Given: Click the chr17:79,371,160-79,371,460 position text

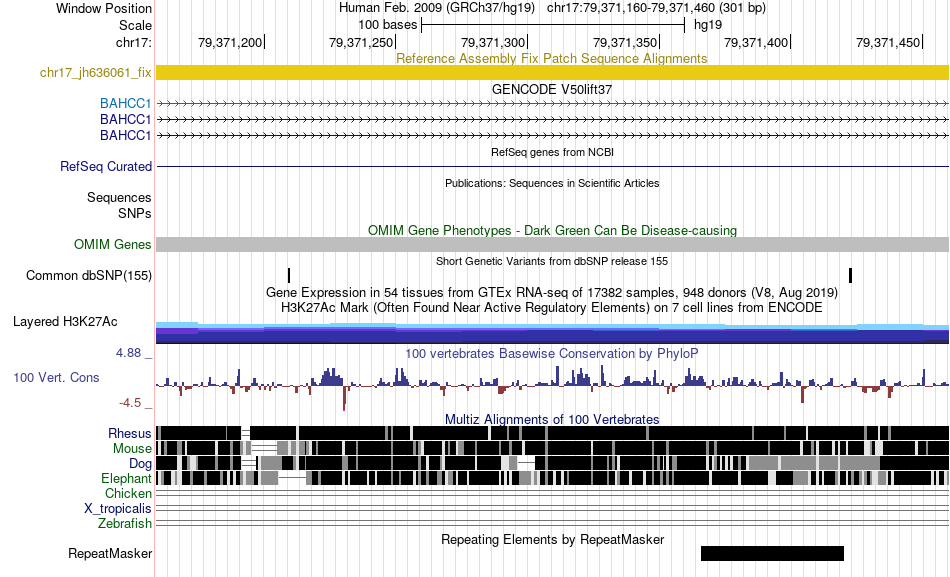Looking at the screenshot, I should coord(656,8).
